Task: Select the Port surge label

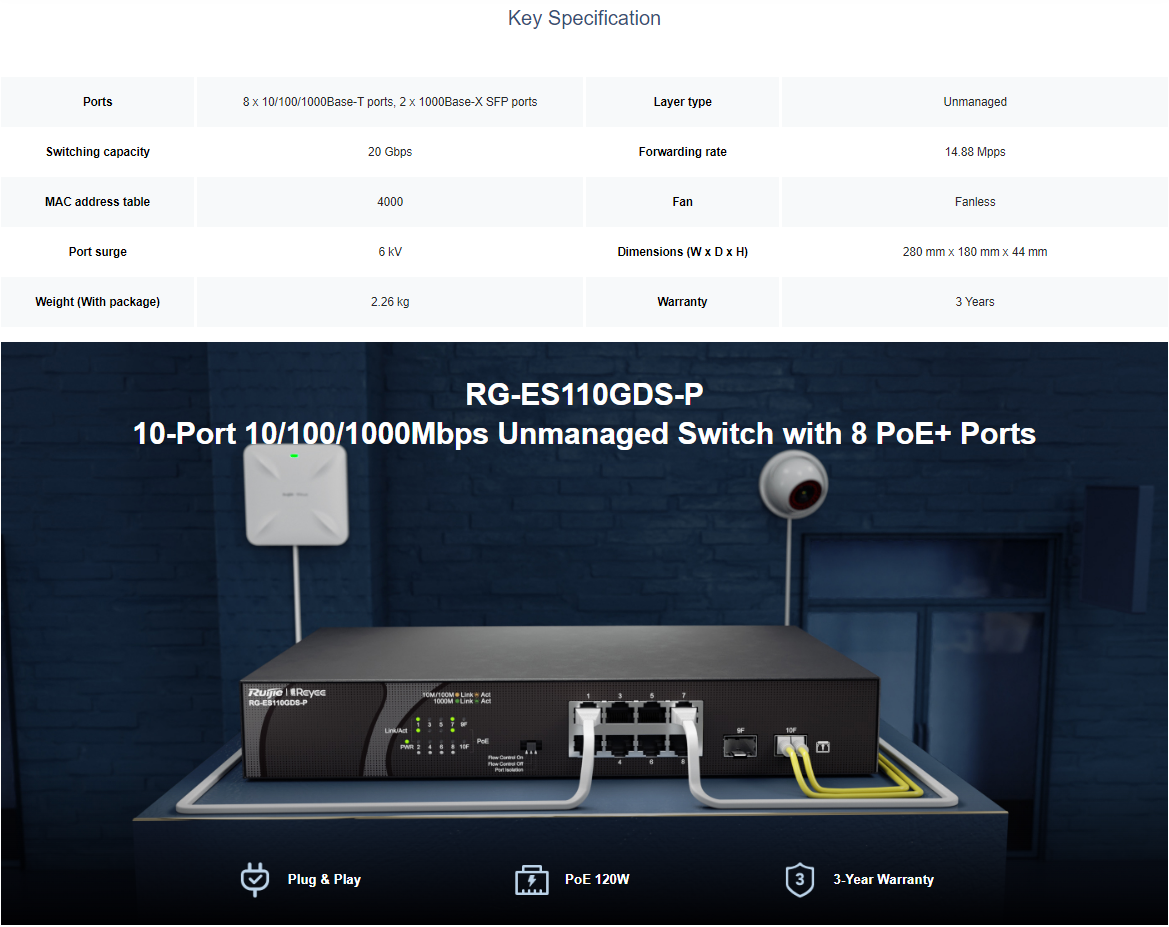Action: (98, 251)
